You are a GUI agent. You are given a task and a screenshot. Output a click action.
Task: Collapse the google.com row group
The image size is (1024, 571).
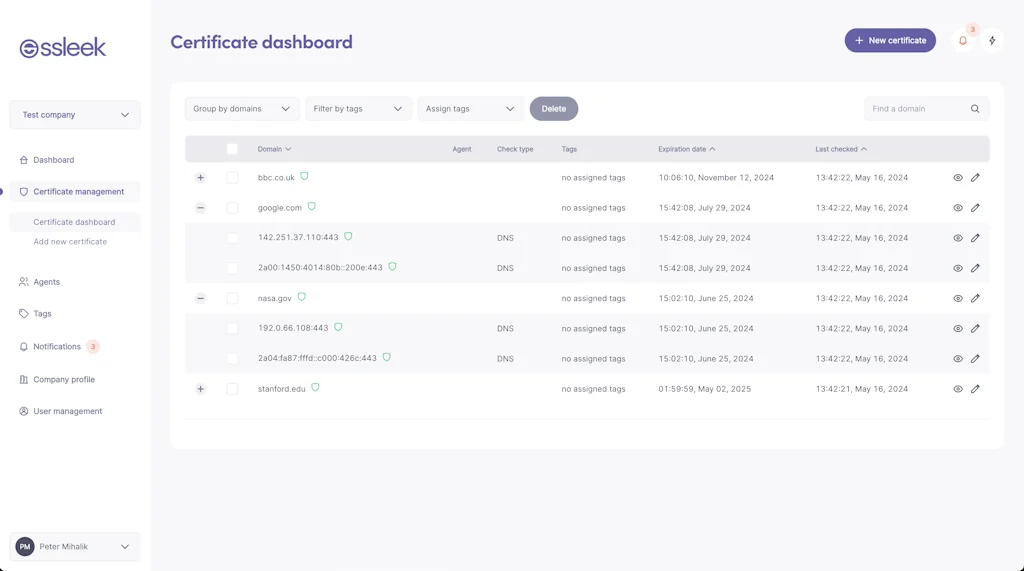(200, 208)
